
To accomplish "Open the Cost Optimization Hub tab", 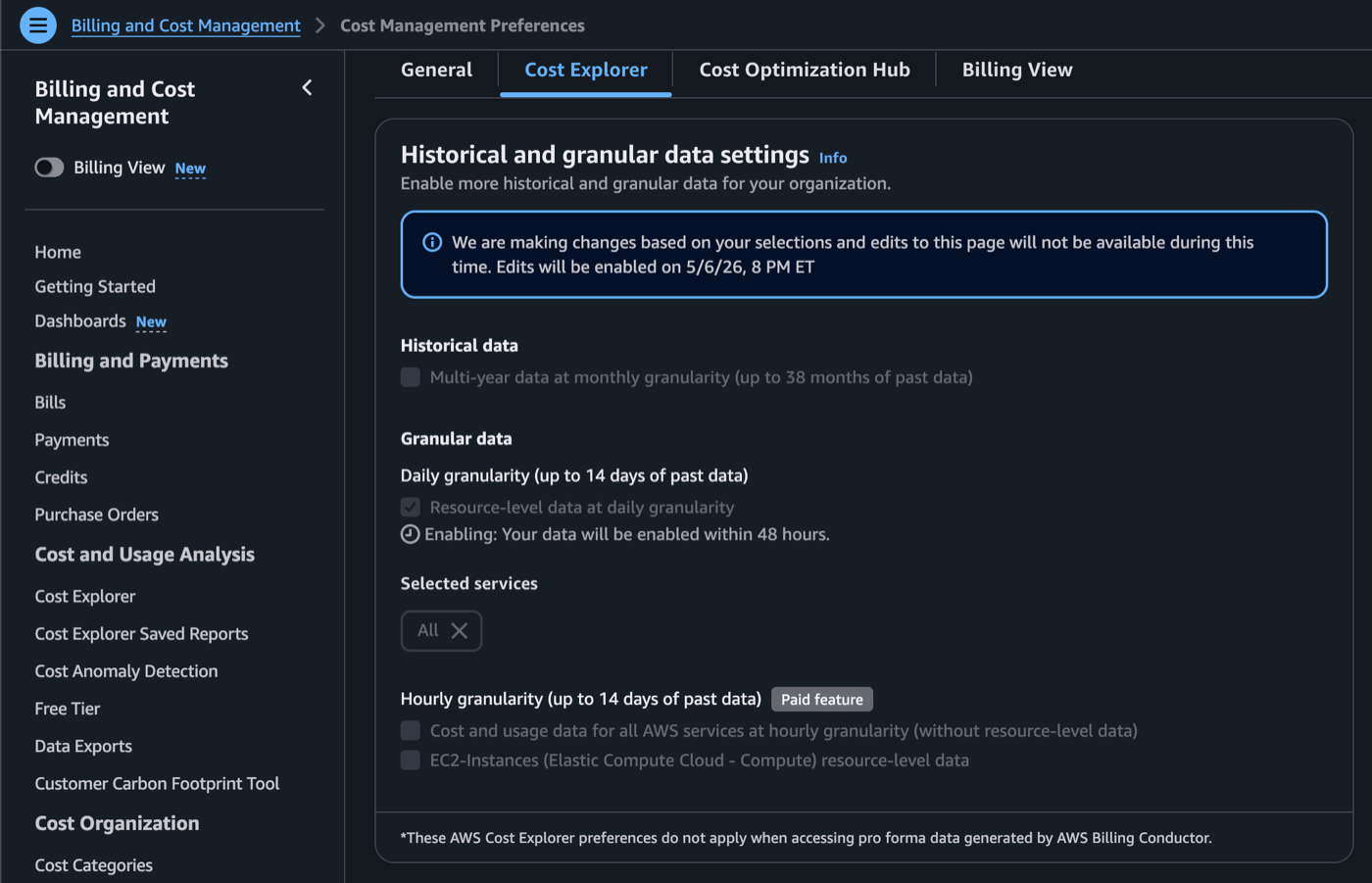I will click(x=805, y=71).
